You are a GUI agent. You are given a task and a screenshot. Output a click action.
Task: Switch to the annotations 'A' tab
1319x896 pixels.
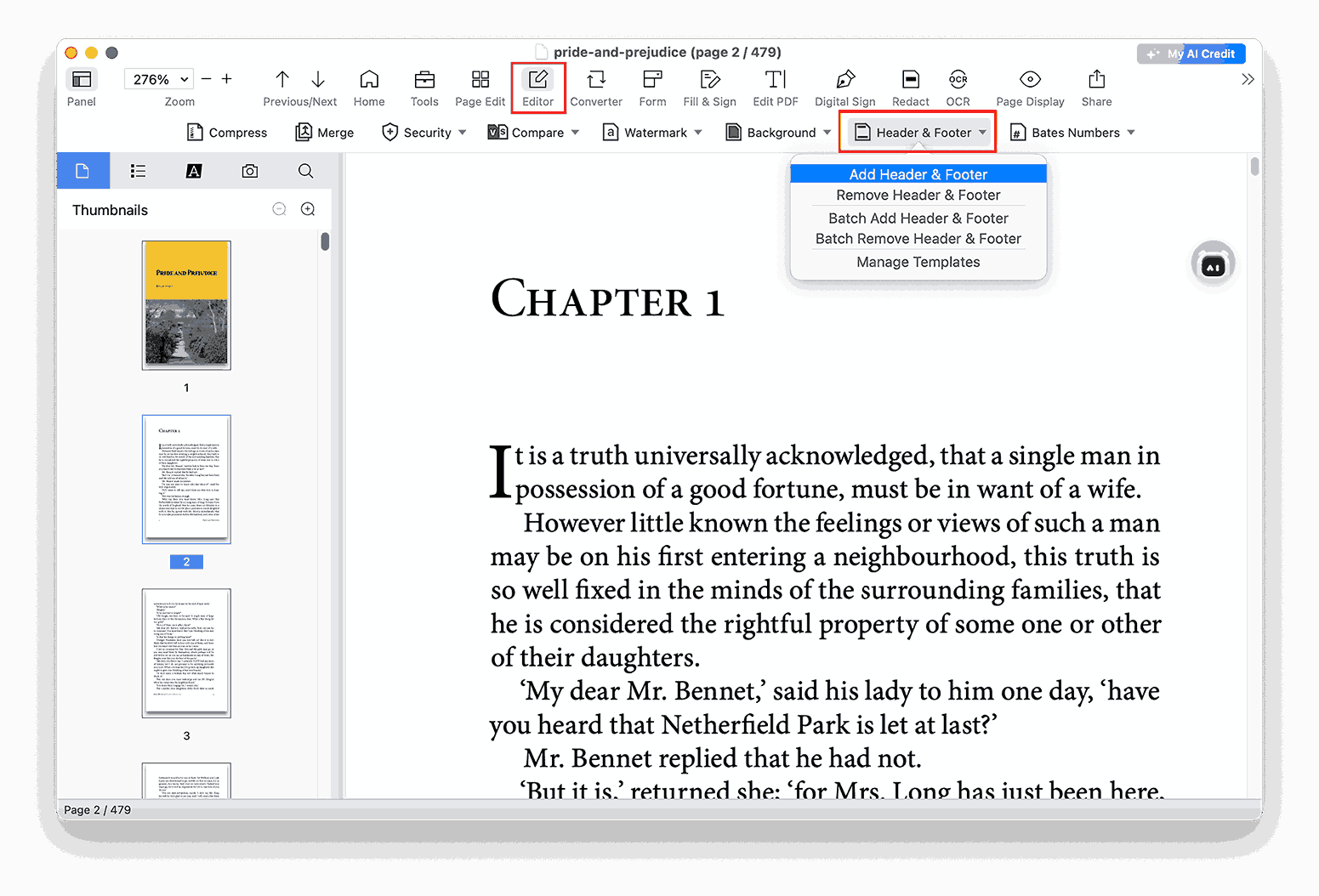pos(194,171)
